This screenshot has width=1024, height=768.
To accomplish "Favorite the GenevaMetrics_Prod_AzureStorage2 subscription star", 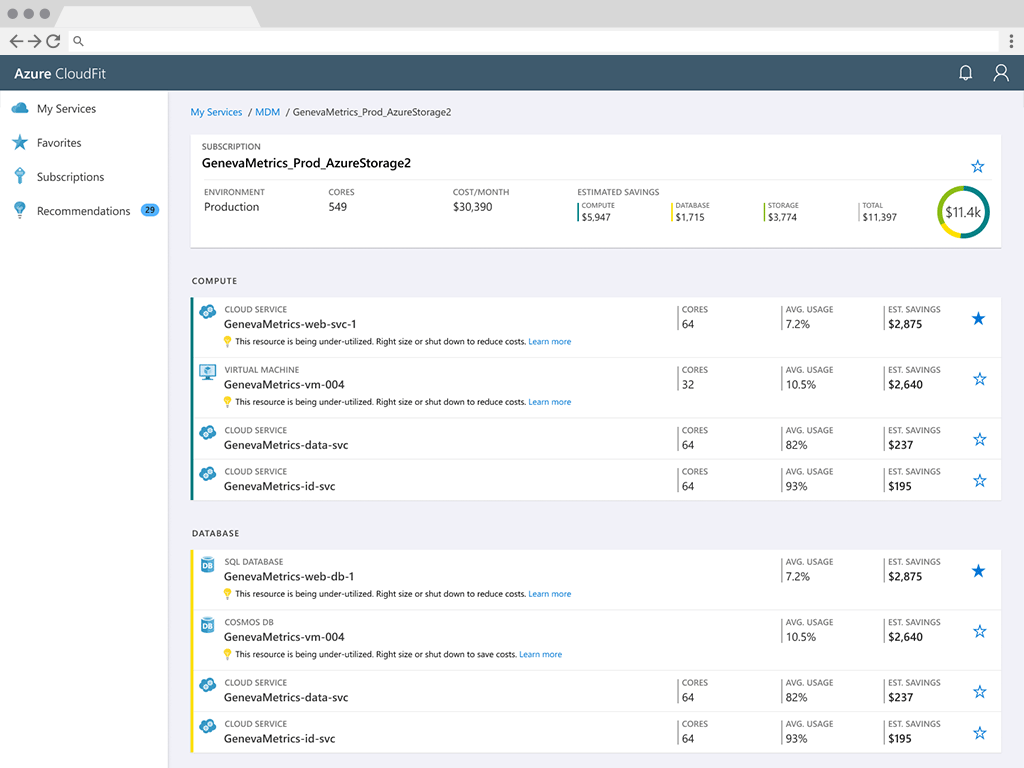I will [x=977, y=166].
